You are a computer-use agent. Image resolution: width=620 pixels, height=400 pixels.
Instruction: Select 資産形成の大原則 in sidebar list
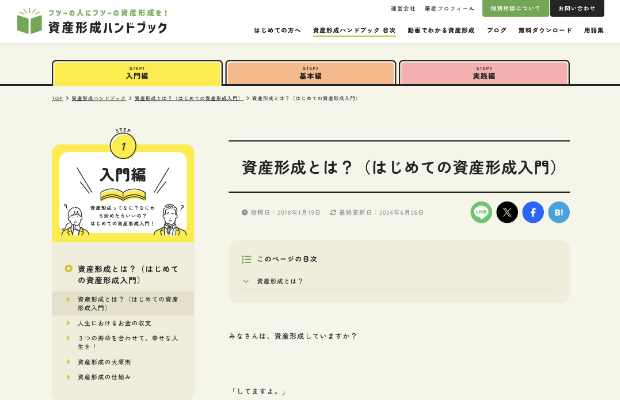click(104, 362)
